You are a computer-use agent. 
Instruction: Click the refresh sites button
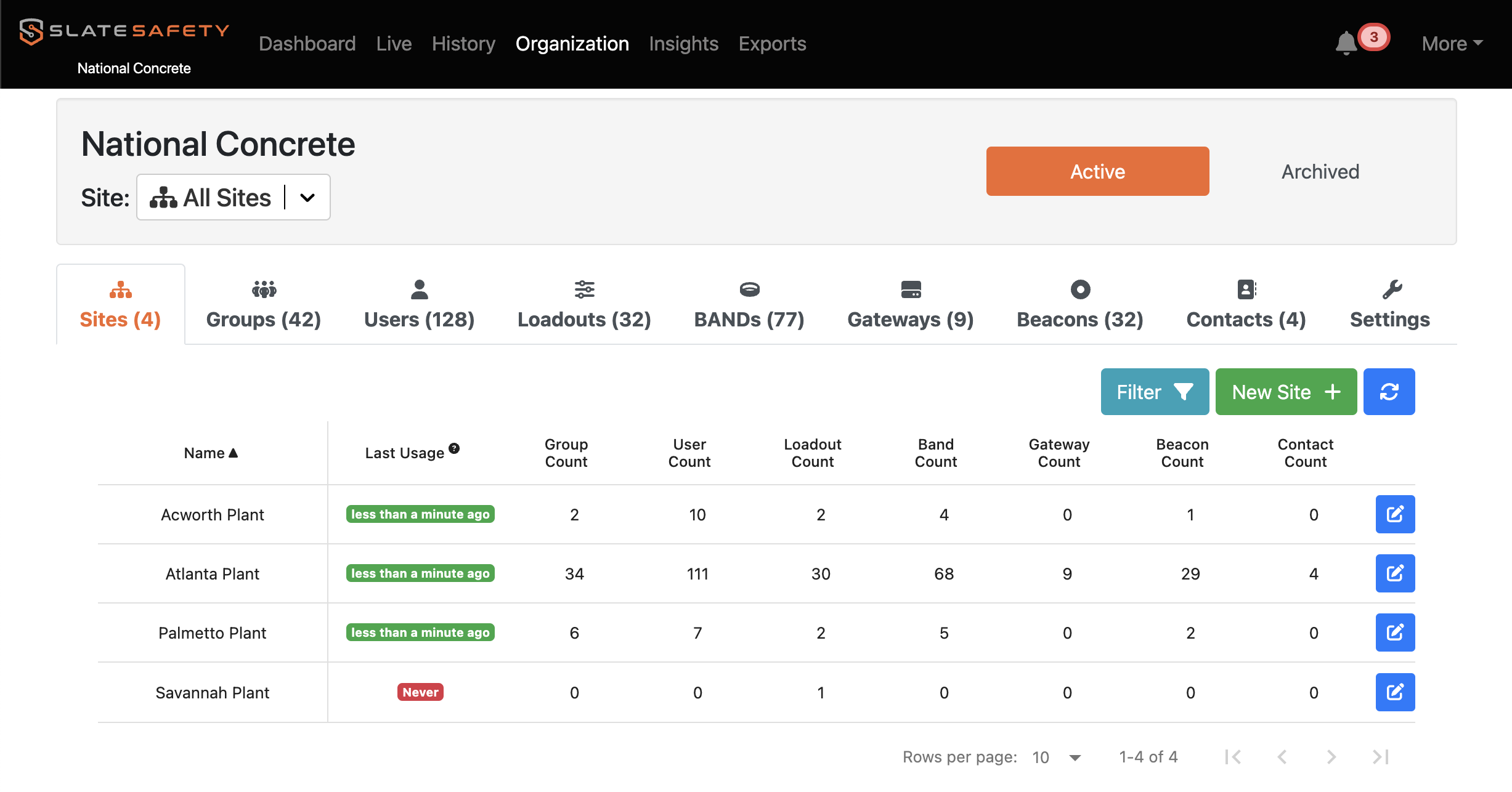1389,392
